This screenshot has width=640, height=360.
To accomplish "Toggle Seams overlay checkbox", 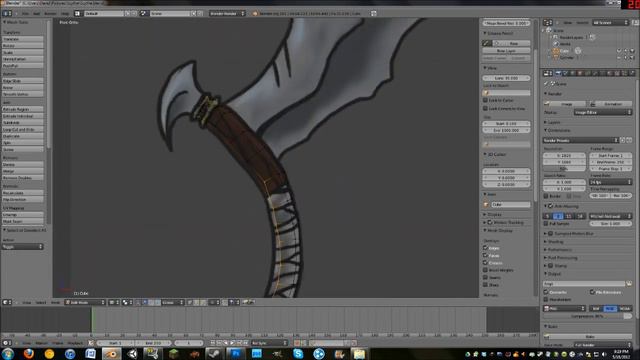I will click(x=485, y=277).
